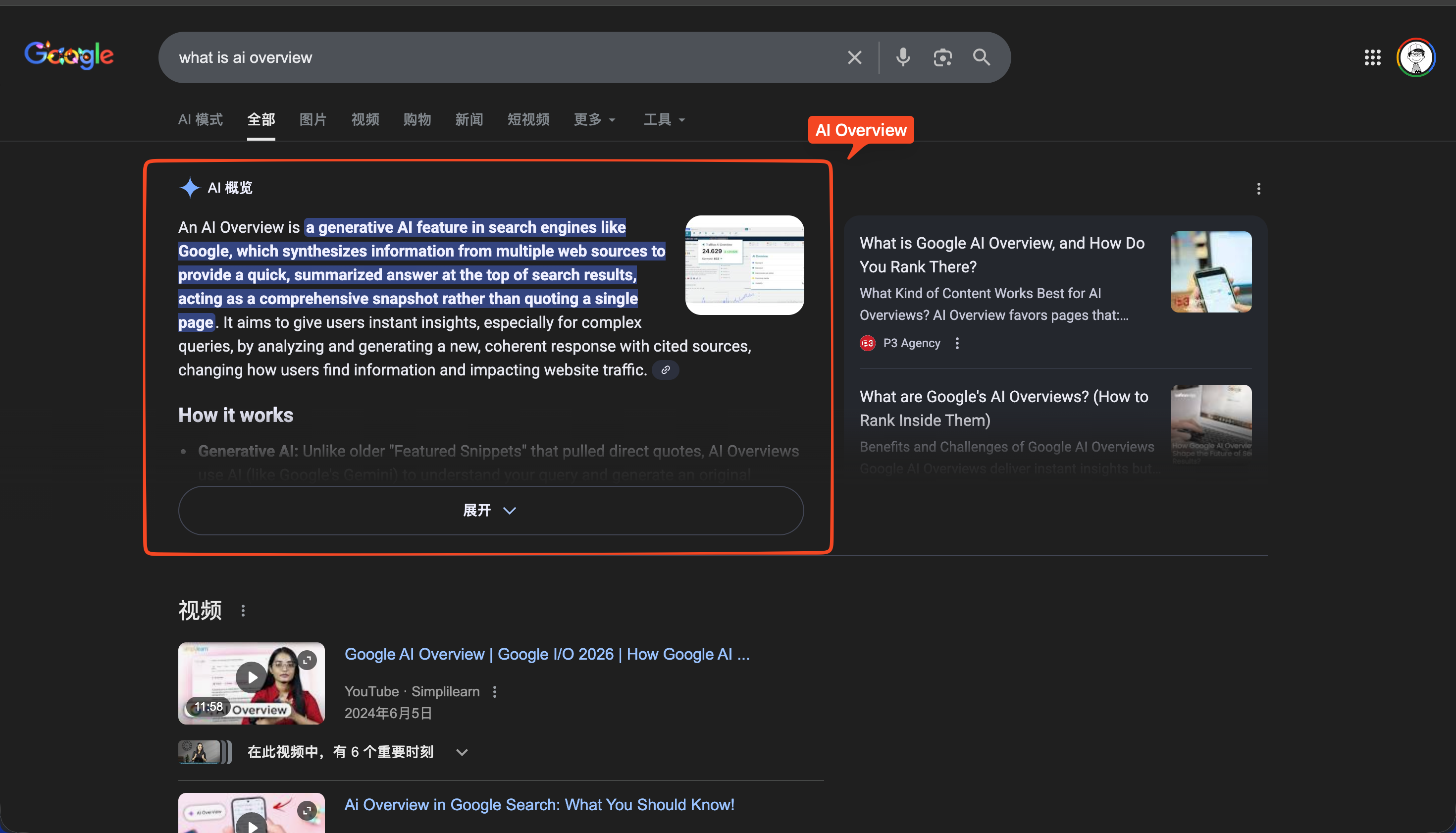Viewport: 1456px width, 833px height.
Task: Open Google Lens image search icon
Action: point(942,57)
